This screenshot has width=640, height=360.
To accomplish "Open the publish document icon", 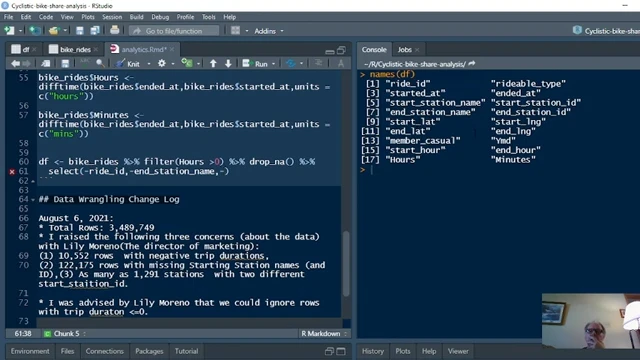I will [x=291, y=63].
